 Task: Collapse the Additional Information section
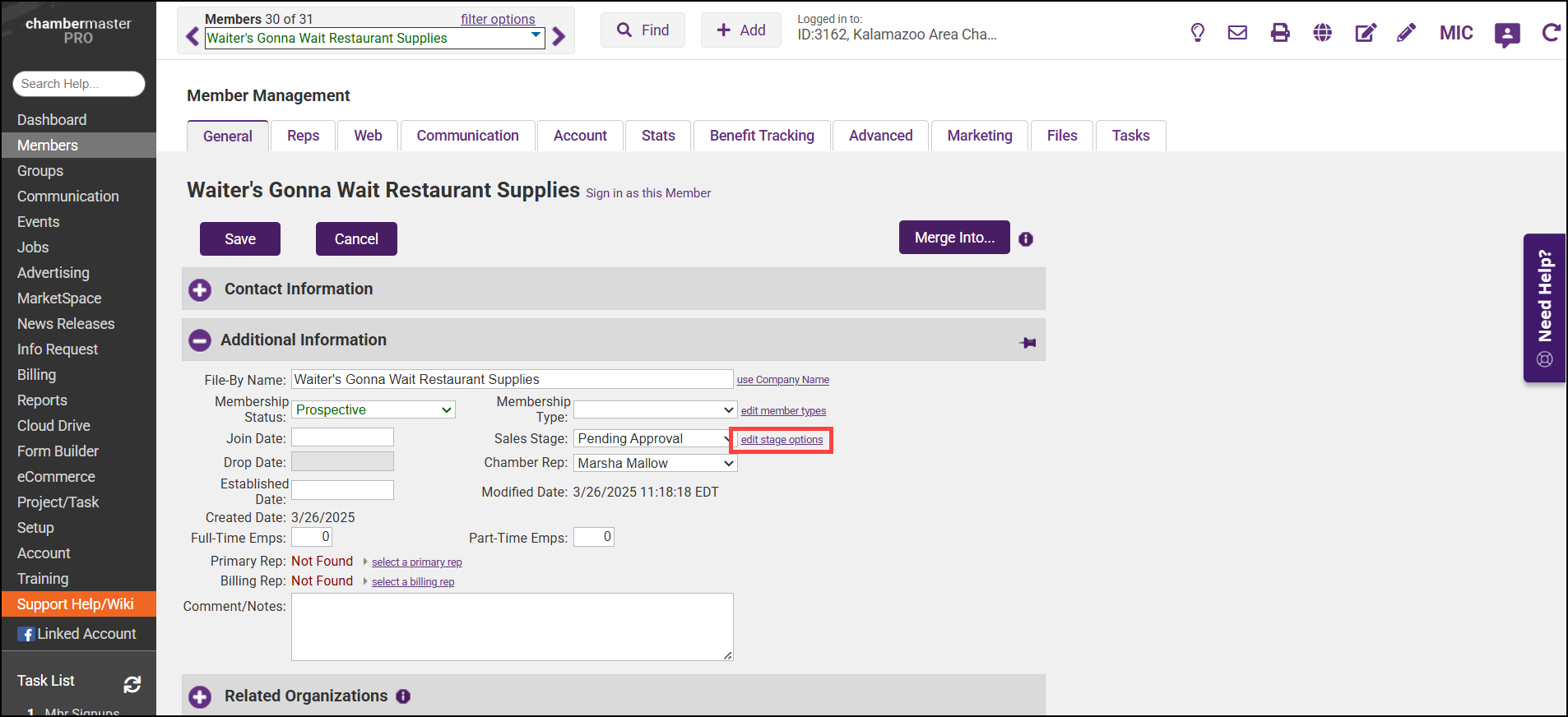pos(200,340)
